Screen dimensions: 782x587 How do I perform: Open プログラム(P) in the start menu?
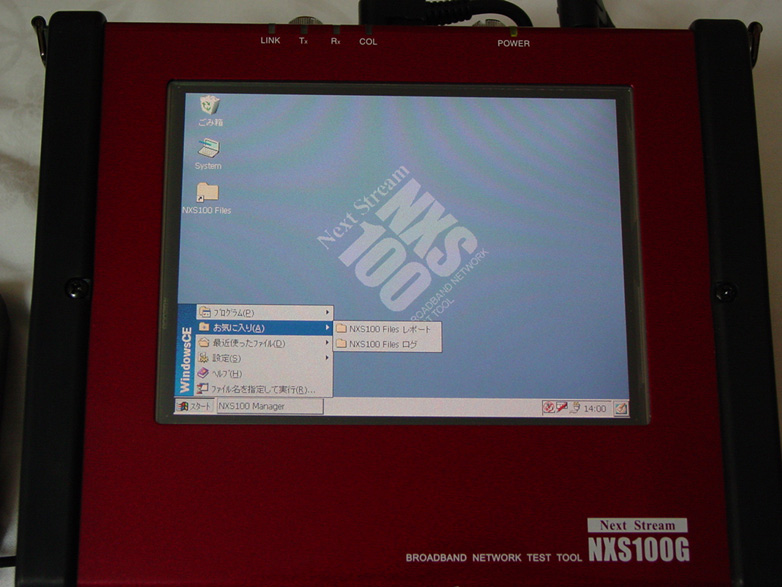(264, 313)
